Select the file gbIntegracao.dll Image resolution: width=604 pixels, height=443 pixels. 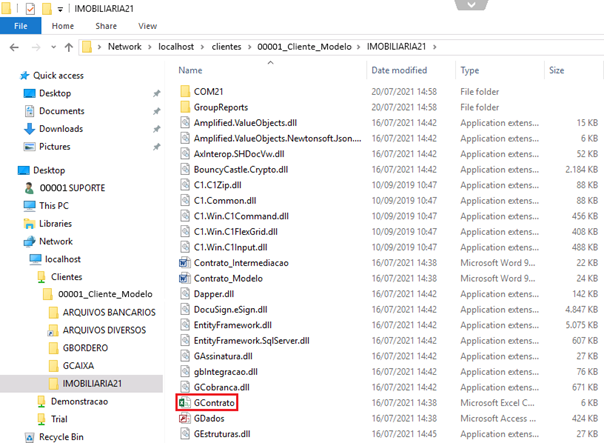click(x=226, y=372)
